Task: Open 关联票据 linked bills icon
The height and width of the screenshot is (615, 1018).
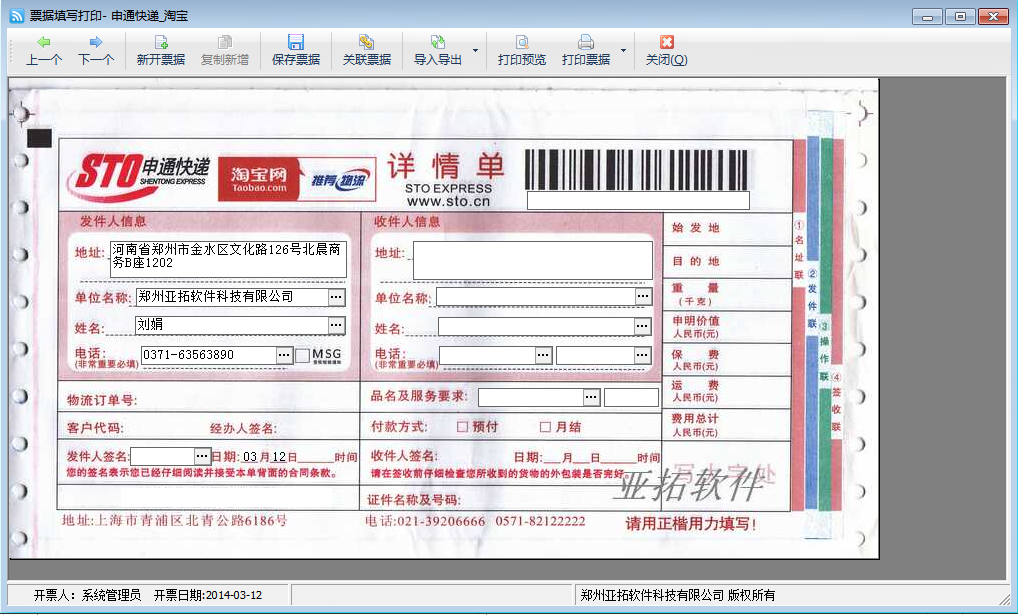Action: (366, 51)
